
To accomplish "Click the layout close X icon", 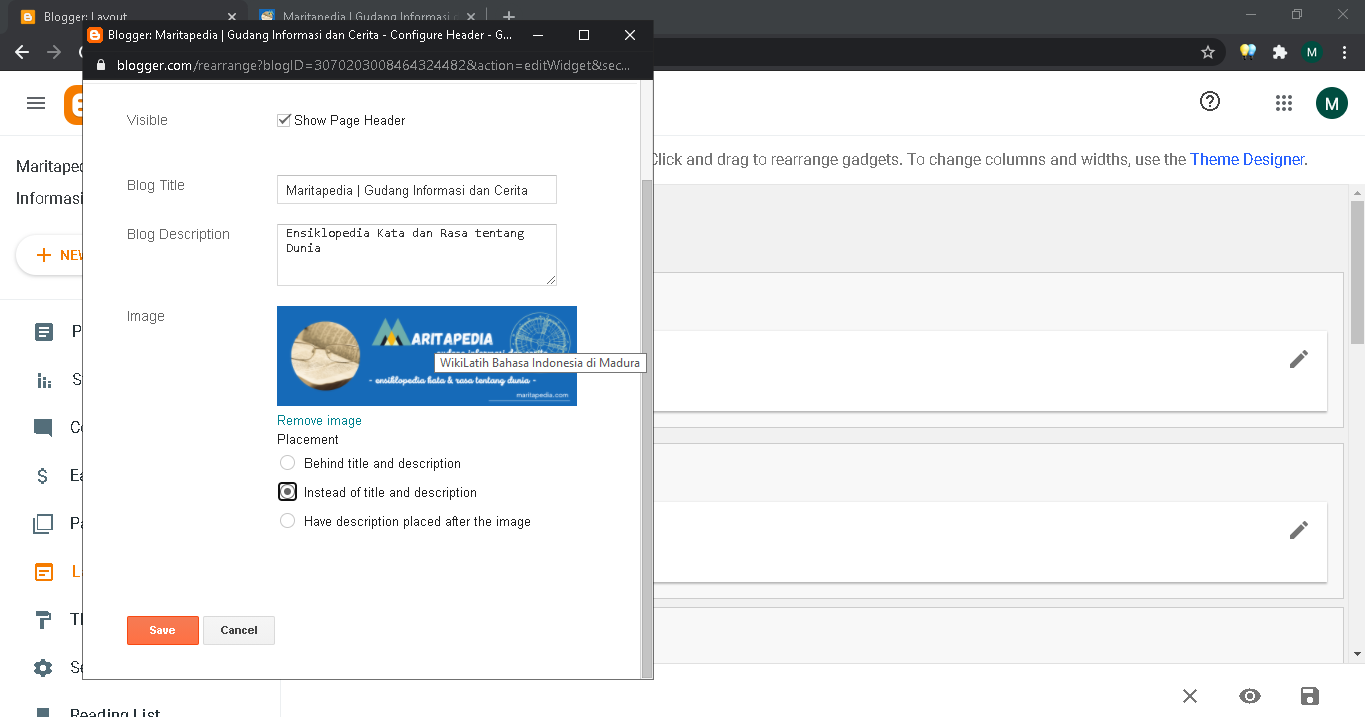I will [1190, 696].
